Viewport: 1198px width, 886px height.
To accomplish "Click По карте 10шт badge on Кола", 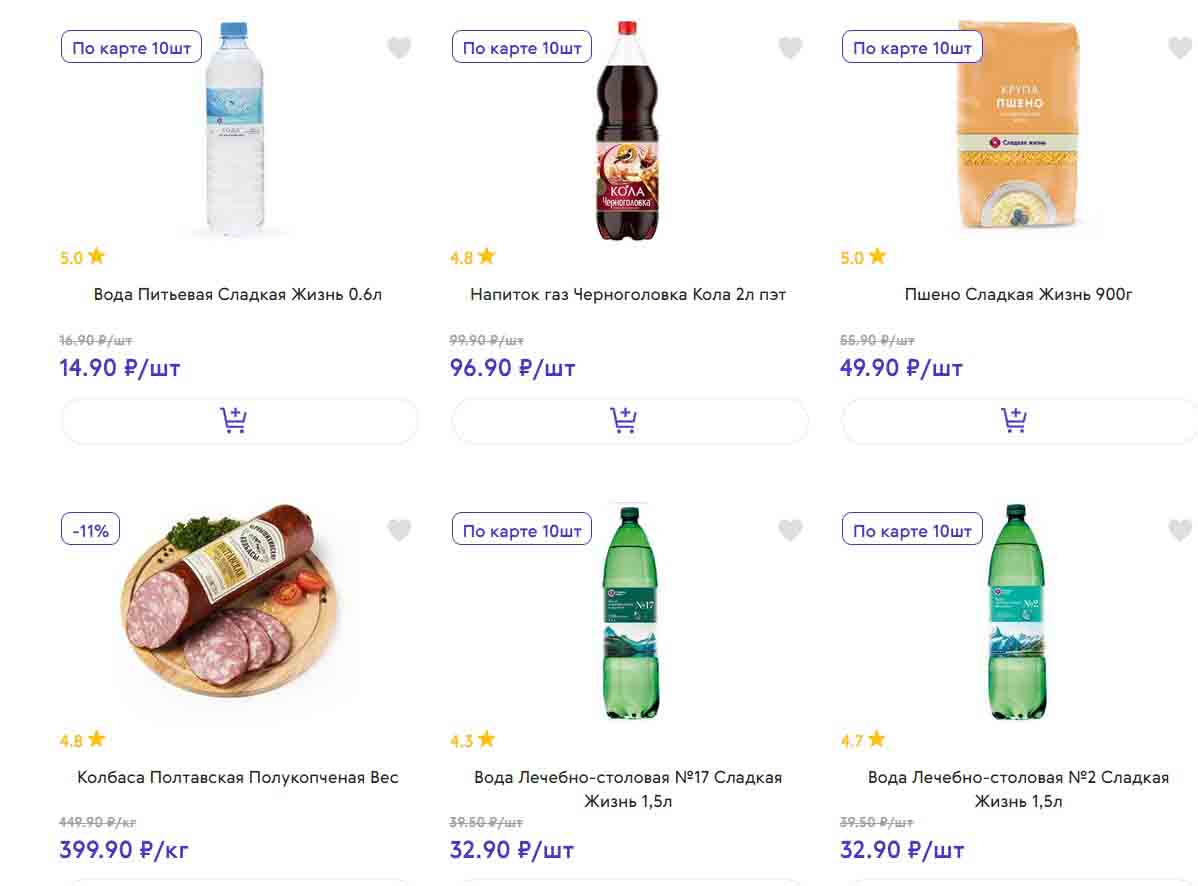I will click(522, 48).
